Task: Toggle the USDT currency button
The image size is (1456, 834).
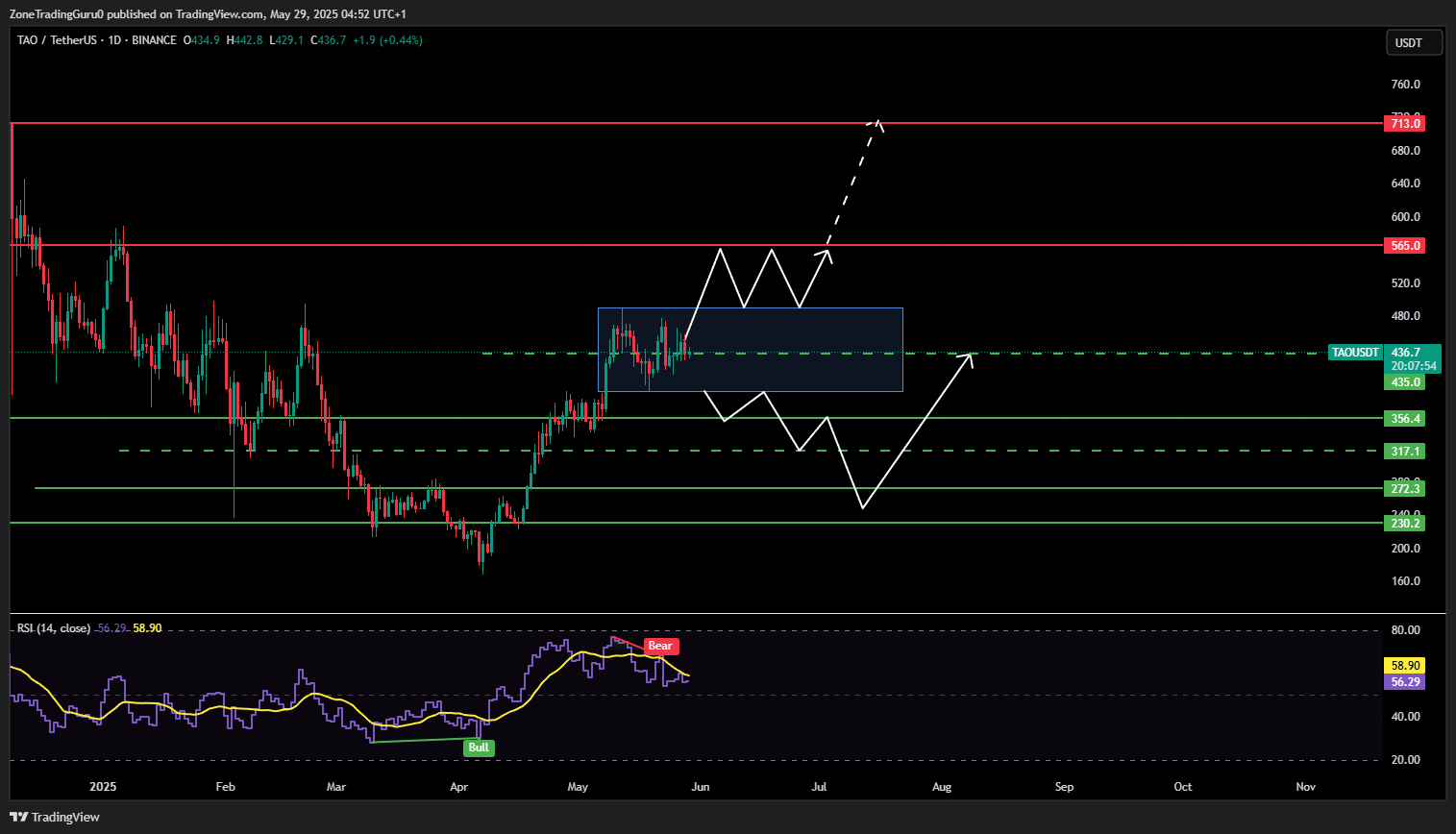Action: (1413, 42)
